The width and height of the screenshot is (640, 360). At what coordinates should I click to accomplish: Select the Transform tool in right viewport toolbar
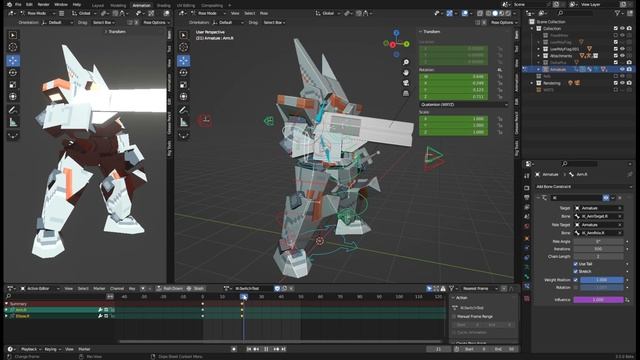click(x=184, y=97)
